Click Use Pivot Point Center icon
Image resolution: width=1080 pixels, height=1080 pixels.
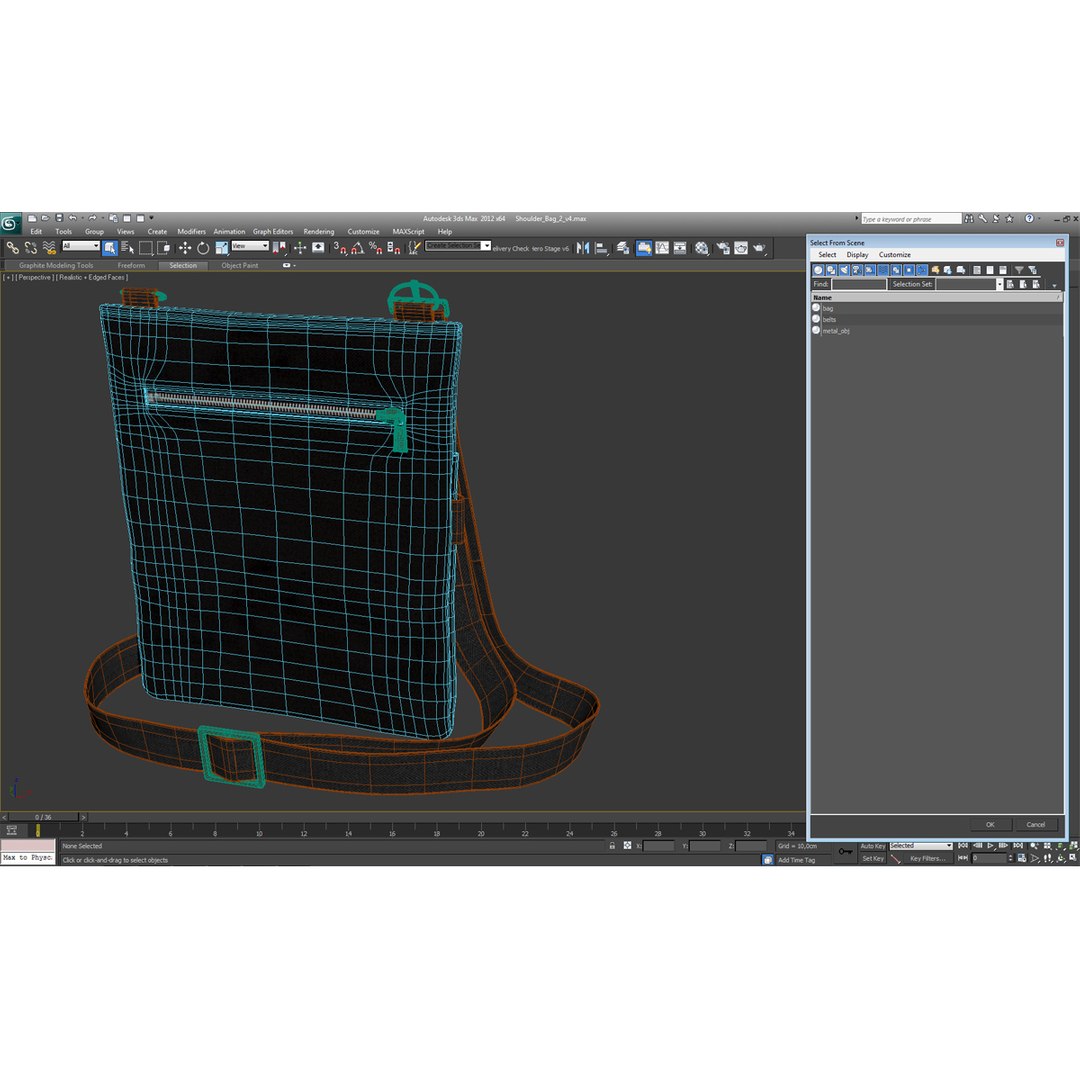click(x=280, y=248)
